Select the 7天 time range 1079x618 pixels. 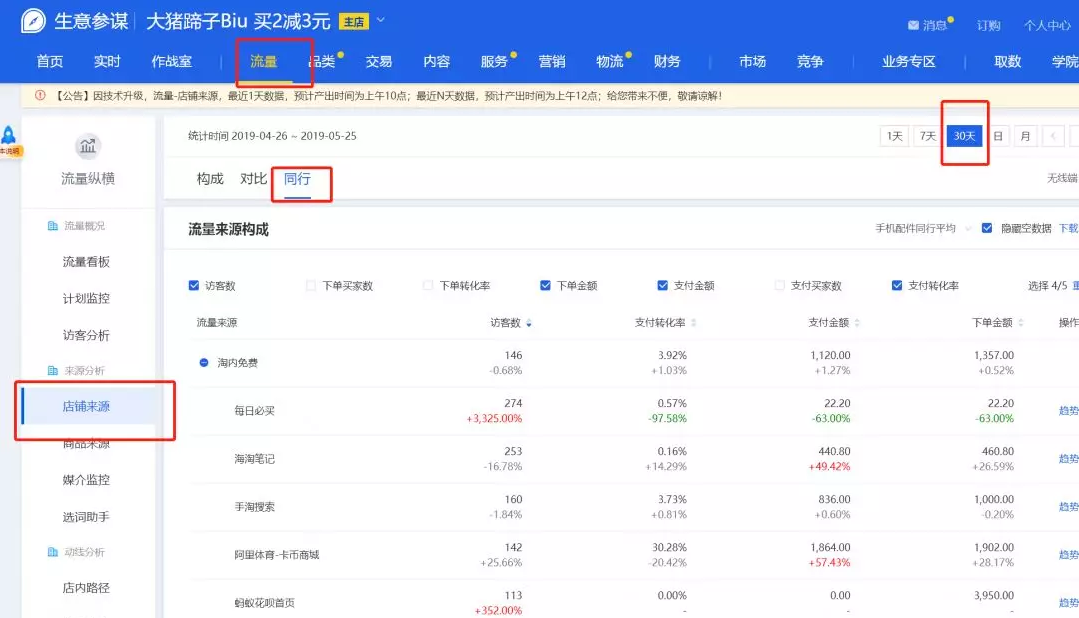coord(928,136)
